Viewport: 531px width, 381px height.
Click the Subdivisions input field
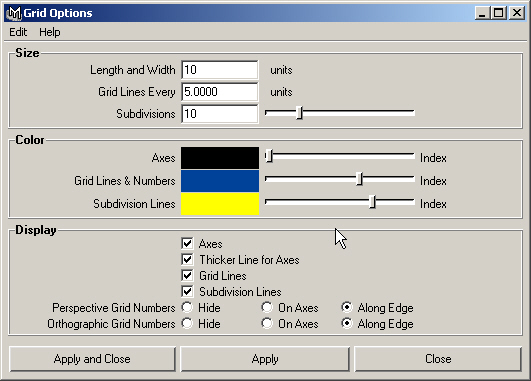[220, 114]
